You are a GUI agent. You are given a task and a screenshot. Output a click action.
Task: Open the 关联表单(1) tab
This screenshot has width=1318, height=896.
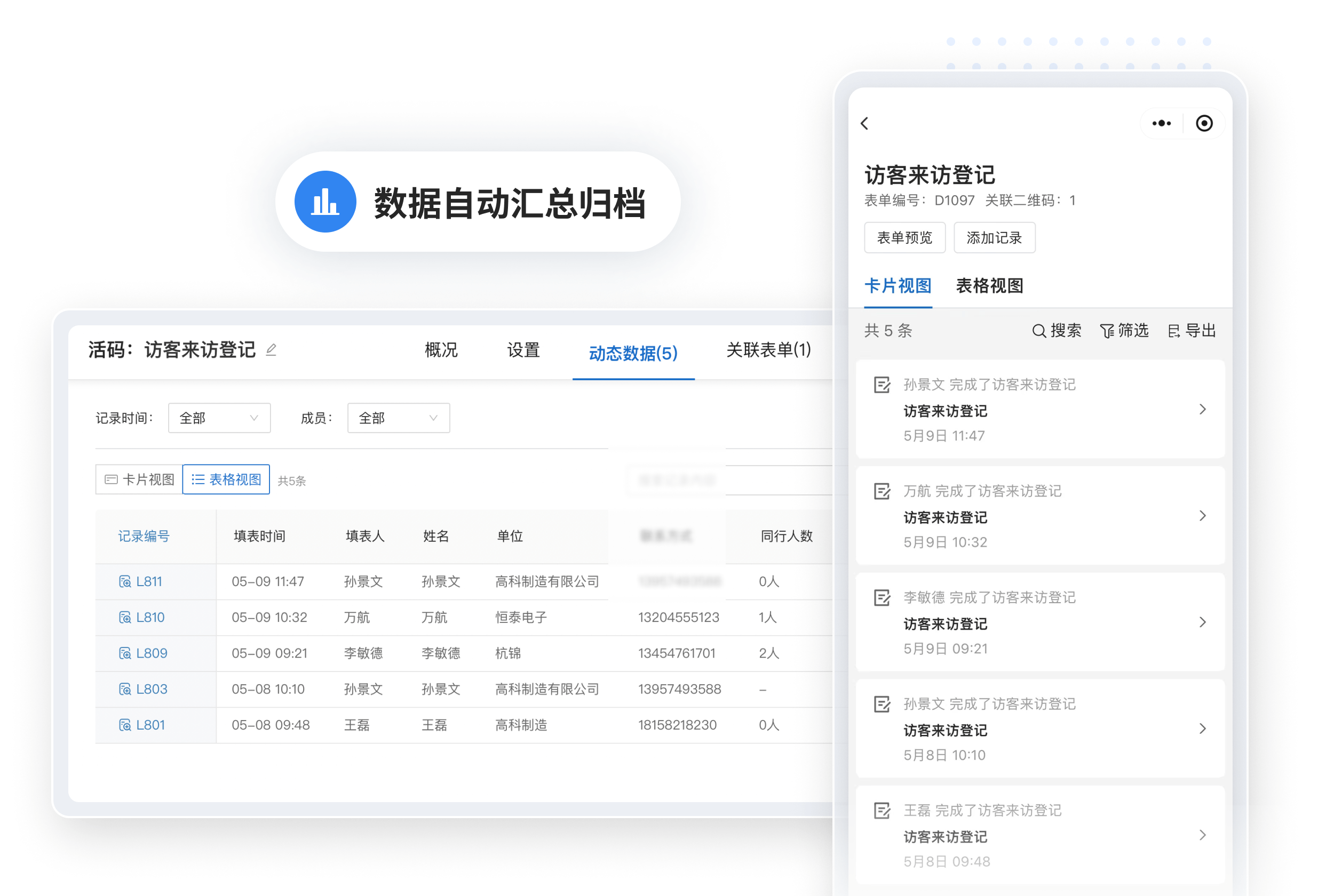(x=768, y=350)
